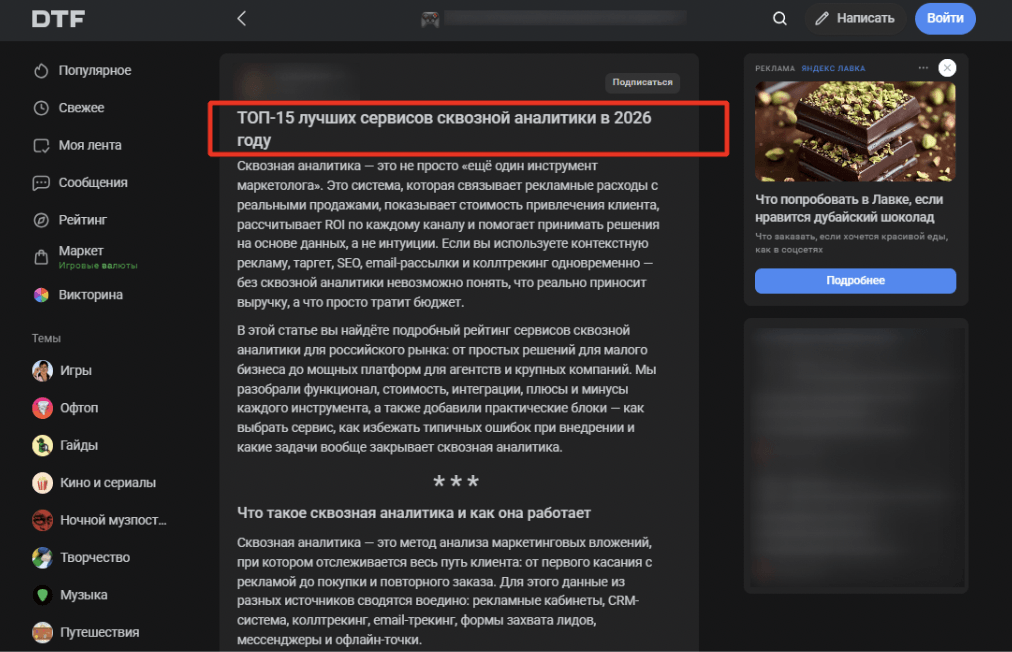Click the DTF logo
Screen dimensions: 1012x652
coord(58,19)
